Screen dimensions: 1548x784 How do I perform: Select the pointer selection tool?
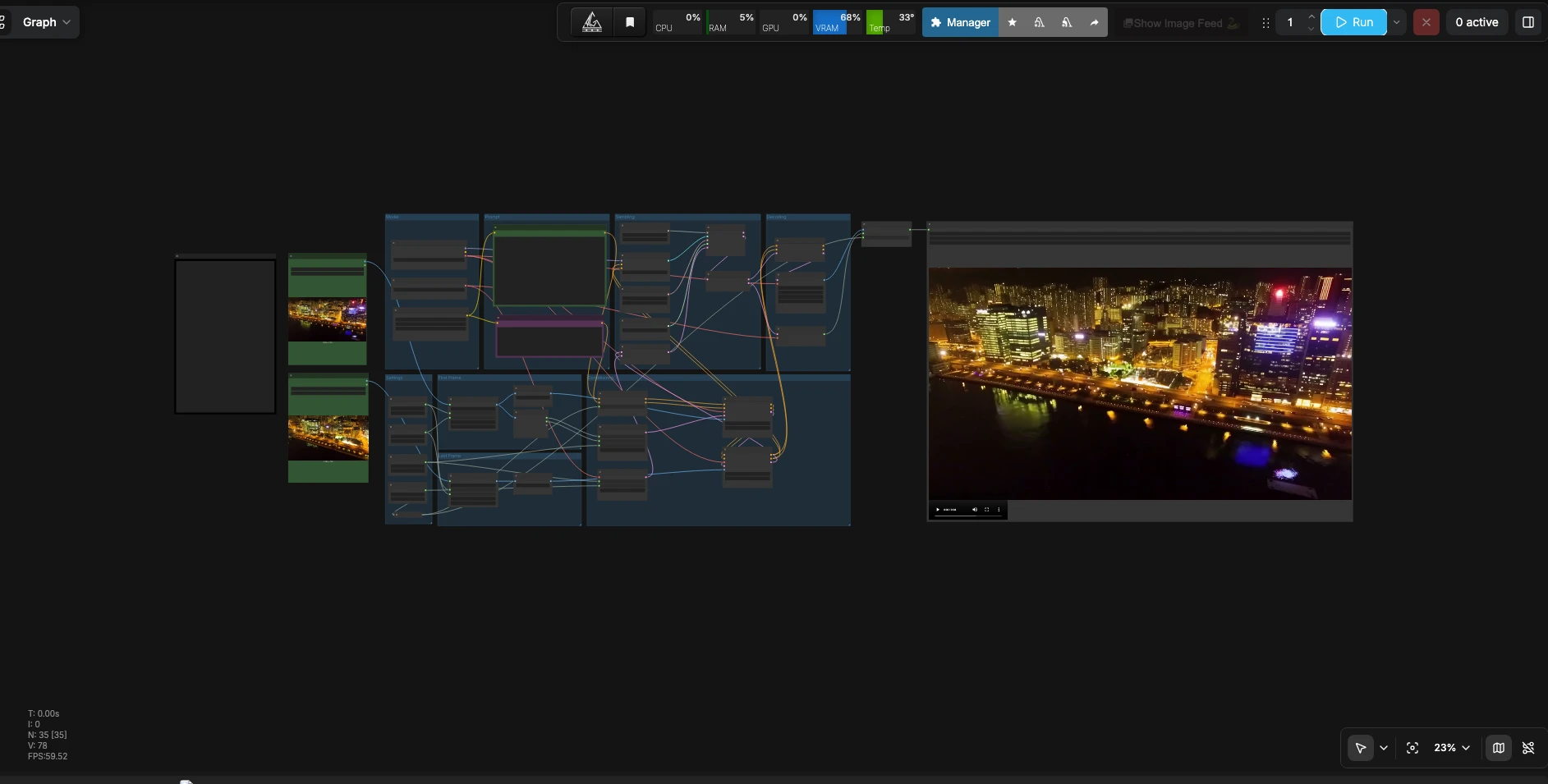click(1361, 748)
